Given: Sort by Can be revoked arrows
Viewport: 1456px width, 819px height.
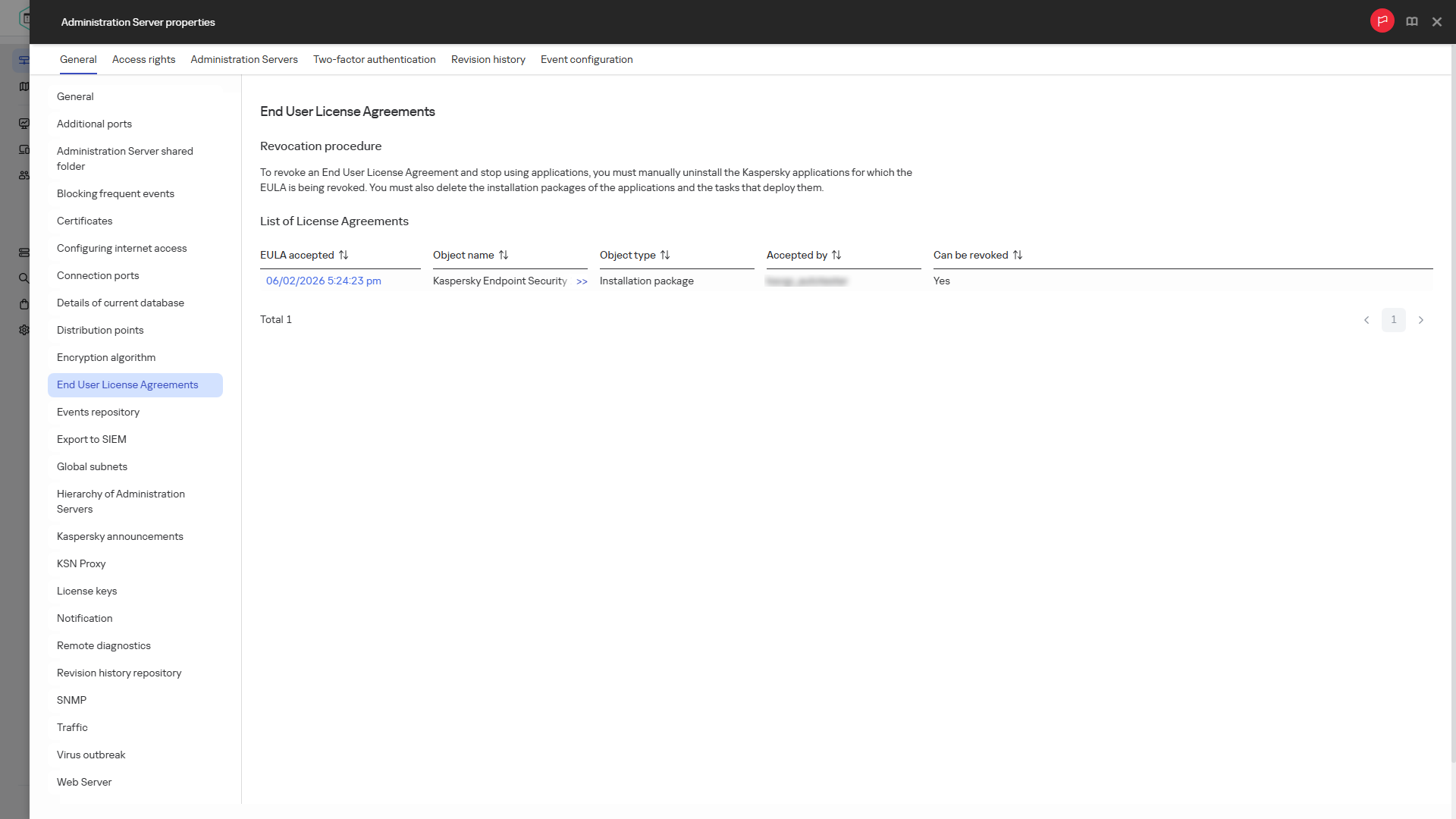Looking at the screenshot, I should tap(1018, 256).
